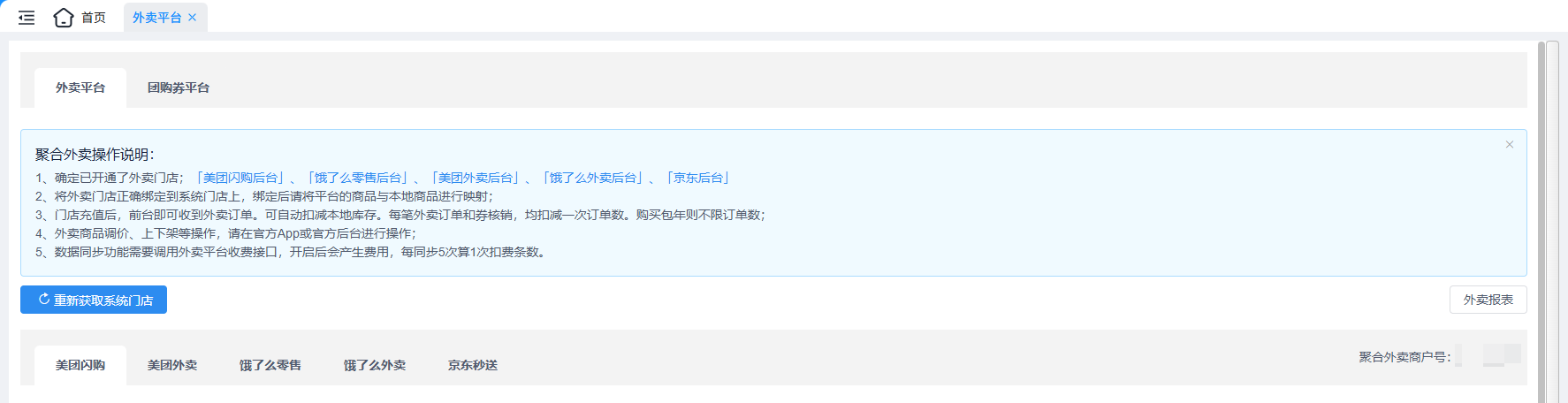Go to the 首页 home icon
Image resolution: width=1568 pixels, height=403 pixels.
[64, 18]
